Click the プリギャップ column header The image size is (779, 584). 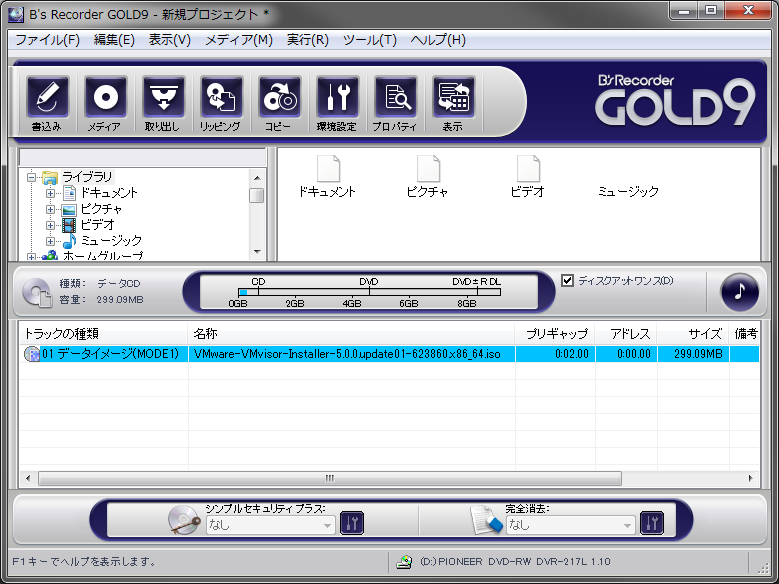click(x=555, y=334)
